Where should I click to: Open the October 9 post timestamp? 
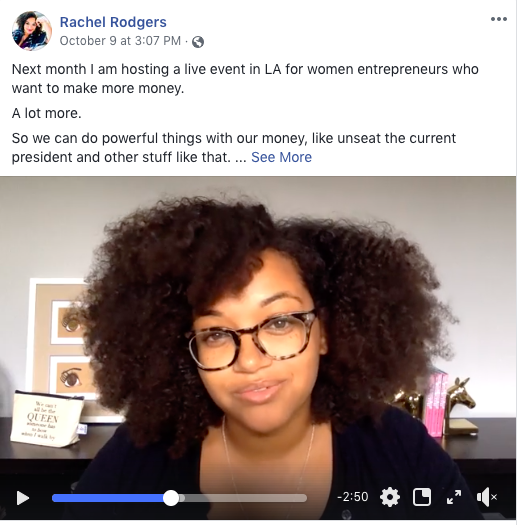click(x=120, y=41)
